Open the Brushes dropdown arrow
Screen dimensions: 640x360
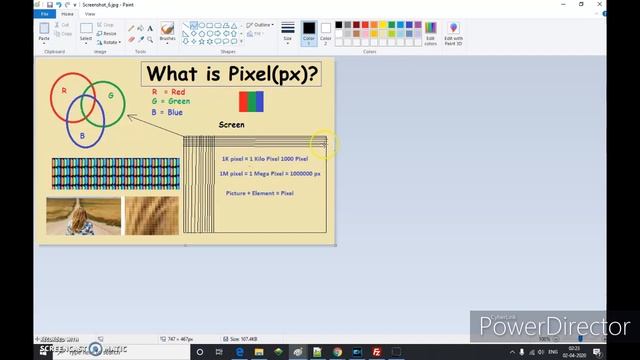[167, 43]
